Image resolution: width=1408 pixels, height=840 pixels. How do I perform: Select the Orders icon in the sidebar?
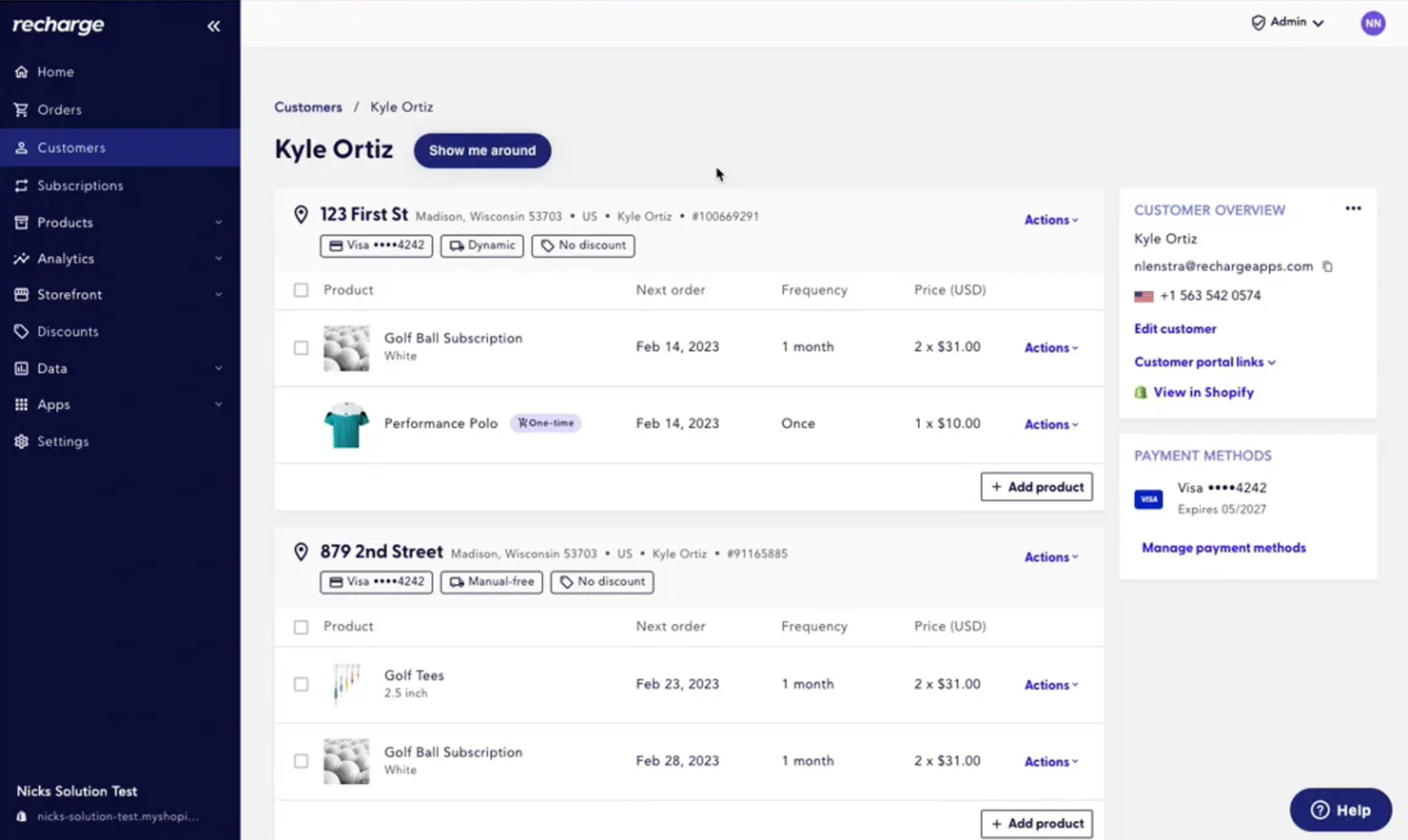coord(21,109)
